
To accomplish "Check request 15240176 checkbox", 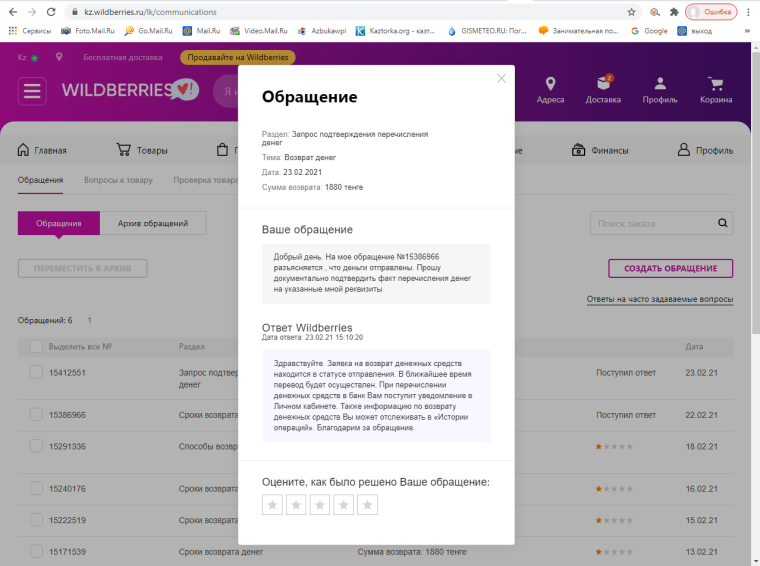I will coord(36,488).
